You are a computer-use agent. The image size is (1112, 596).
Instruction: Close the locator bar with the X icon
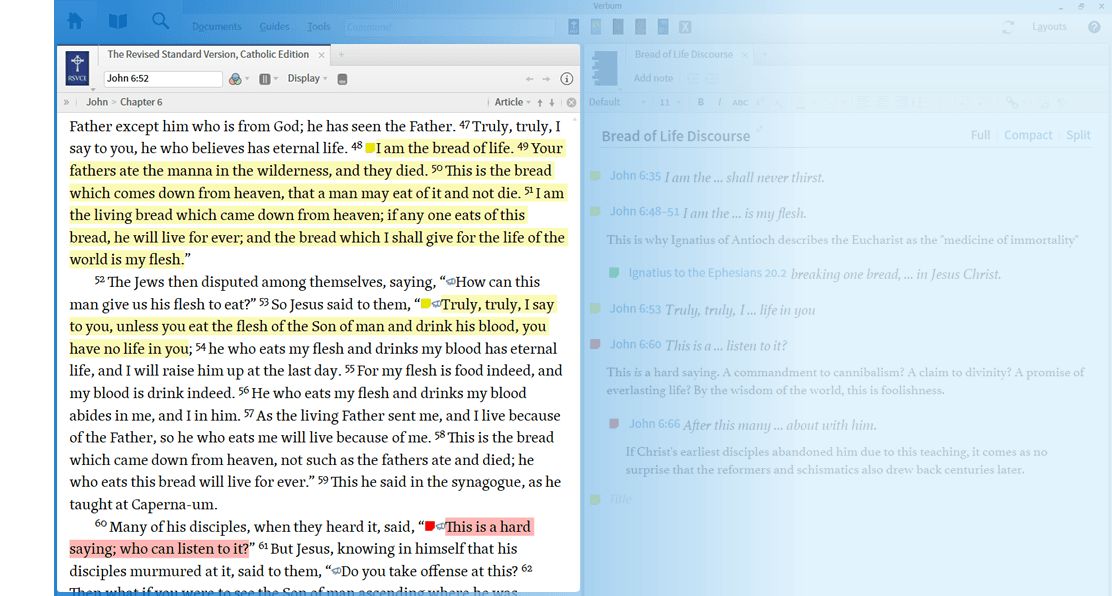[x=572, y=102]
